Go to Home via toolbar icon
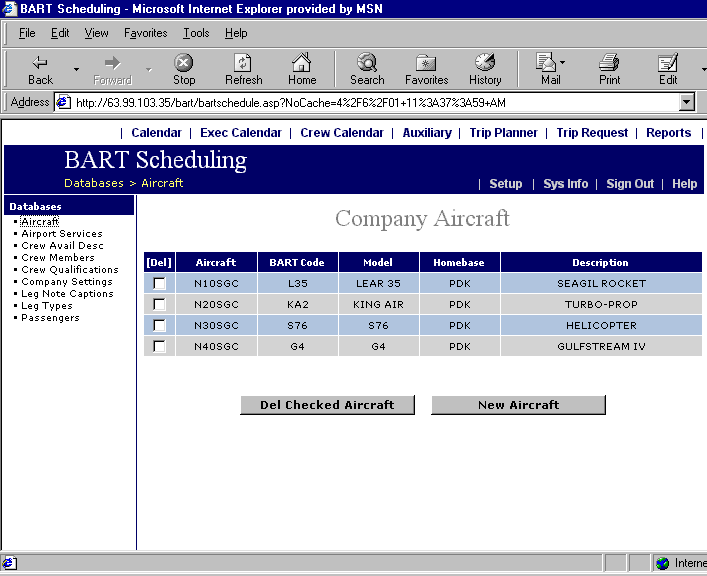The height and width of the screenshot is (576, 707). click(302, 63)
